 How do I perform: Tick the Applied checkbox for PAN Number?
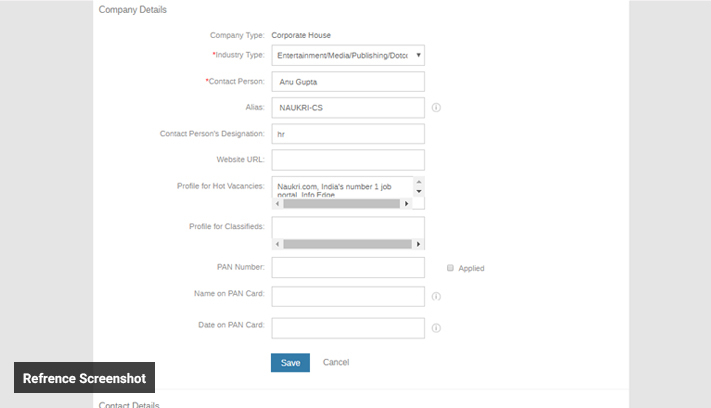pos(450,268)
